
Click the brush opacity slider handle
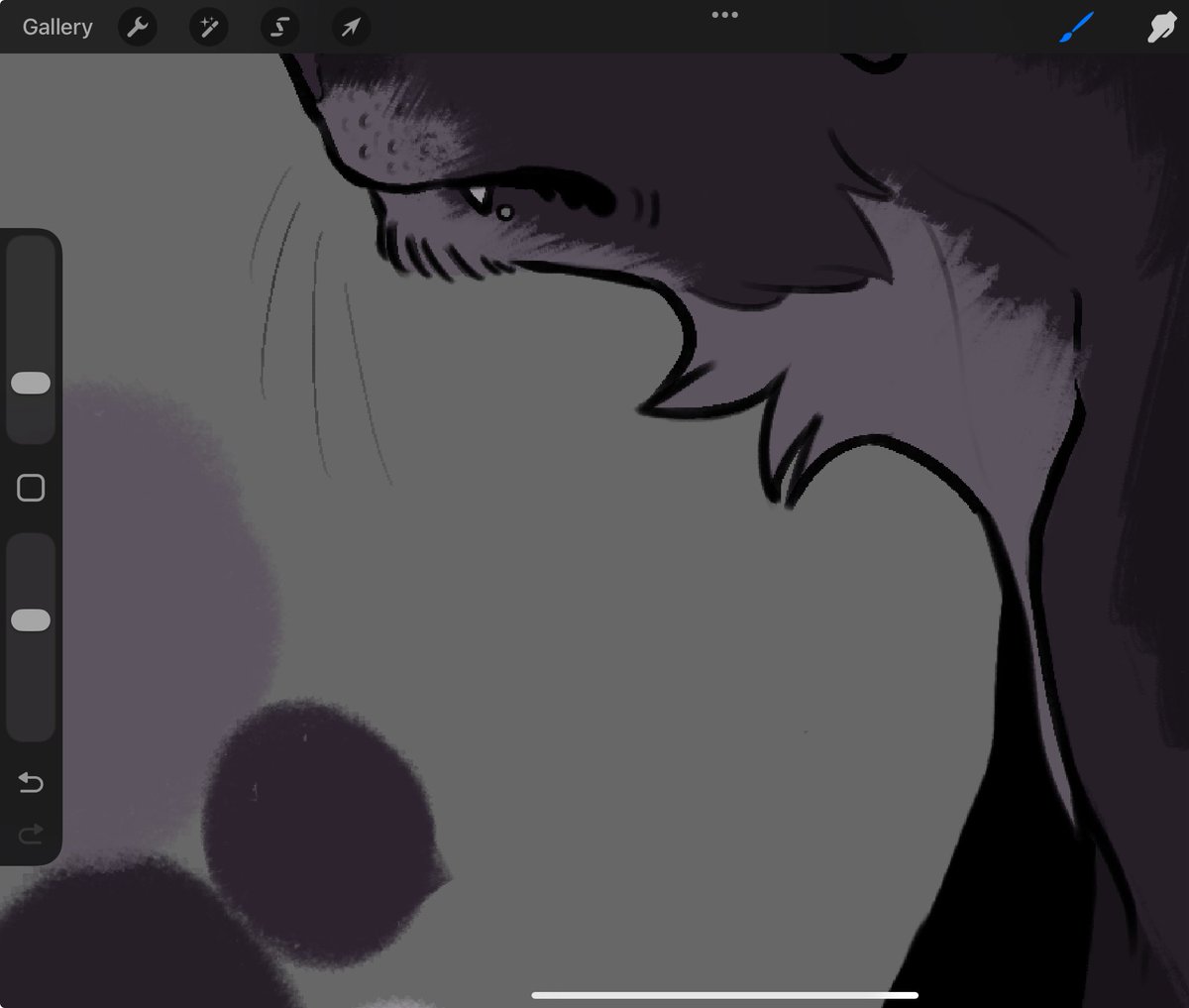tap(31, 620)
